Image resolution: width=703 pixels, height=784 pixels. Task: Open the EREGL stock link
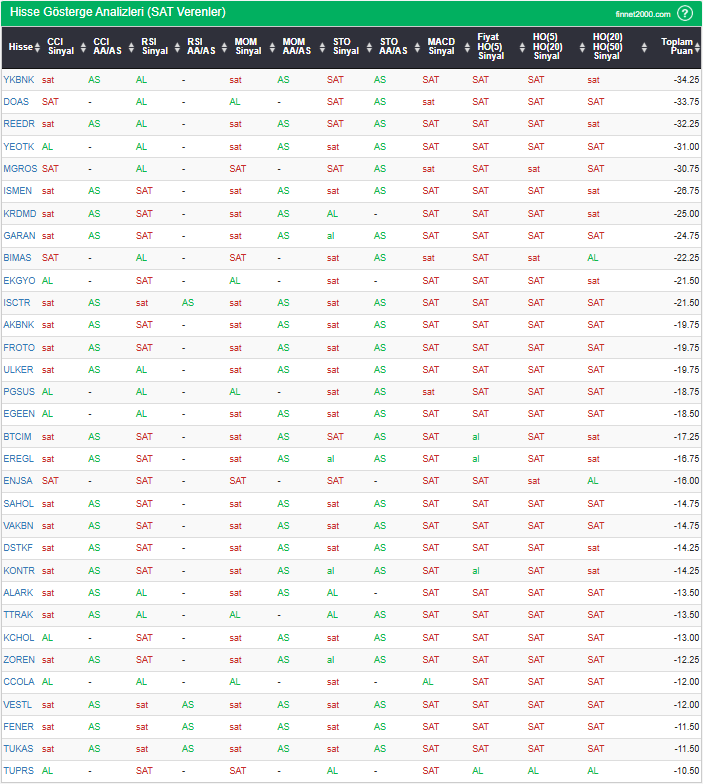(x=18, y=459)
